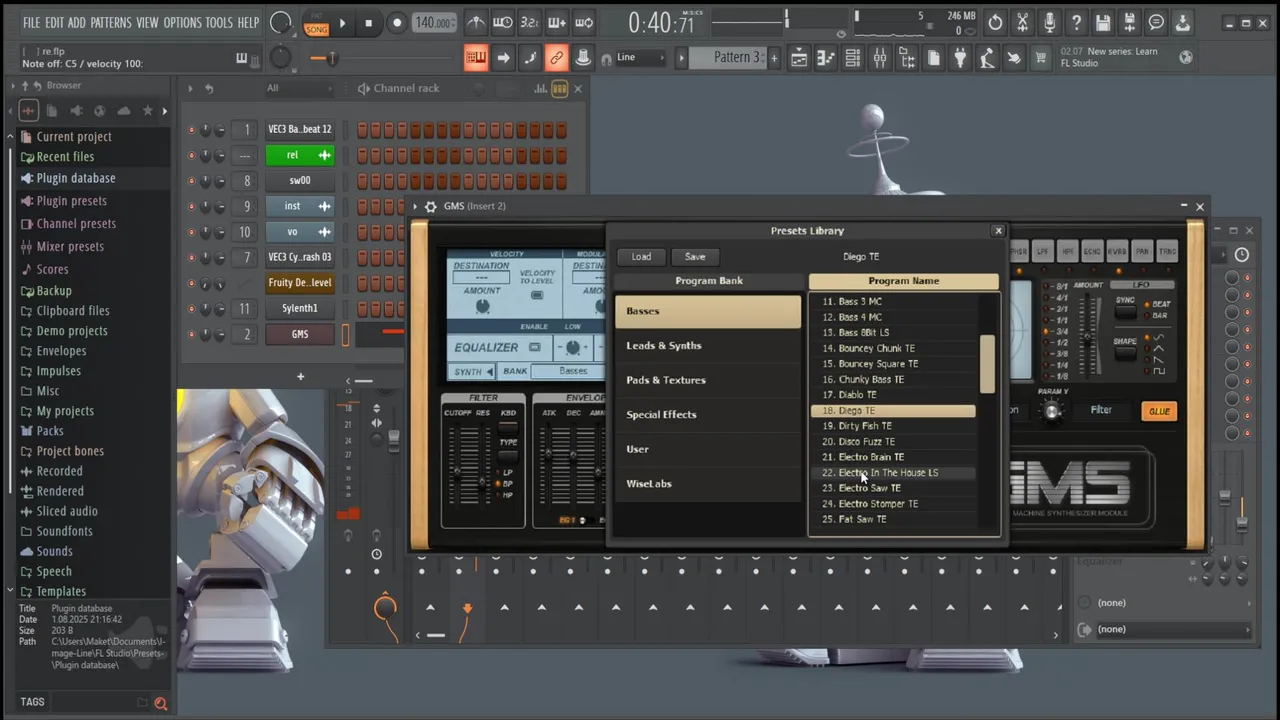
Task: Select the Sylenth1 channel button
Action: point(300,308)
